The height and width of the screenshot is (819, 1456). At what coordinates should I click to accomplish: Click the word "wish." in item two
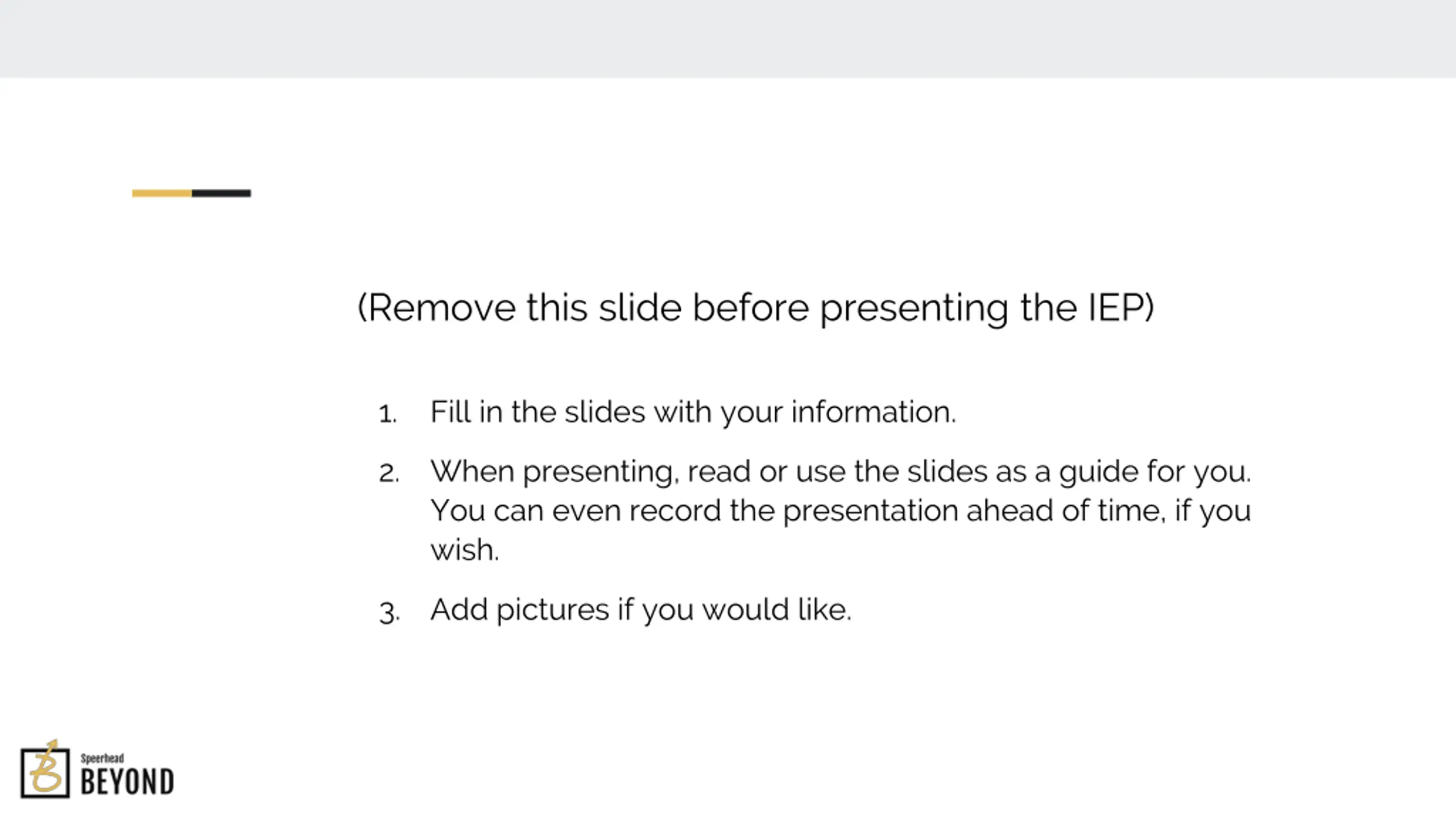465,550
